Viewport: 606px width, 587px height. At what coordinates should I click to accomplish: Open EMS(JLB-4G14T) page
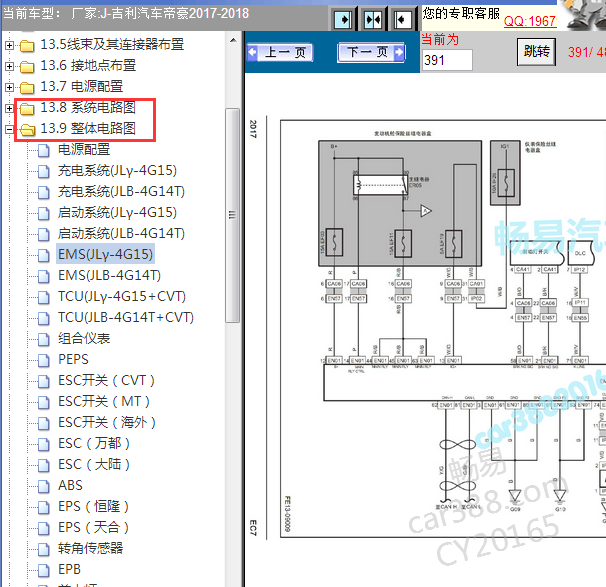click(109, 276)
